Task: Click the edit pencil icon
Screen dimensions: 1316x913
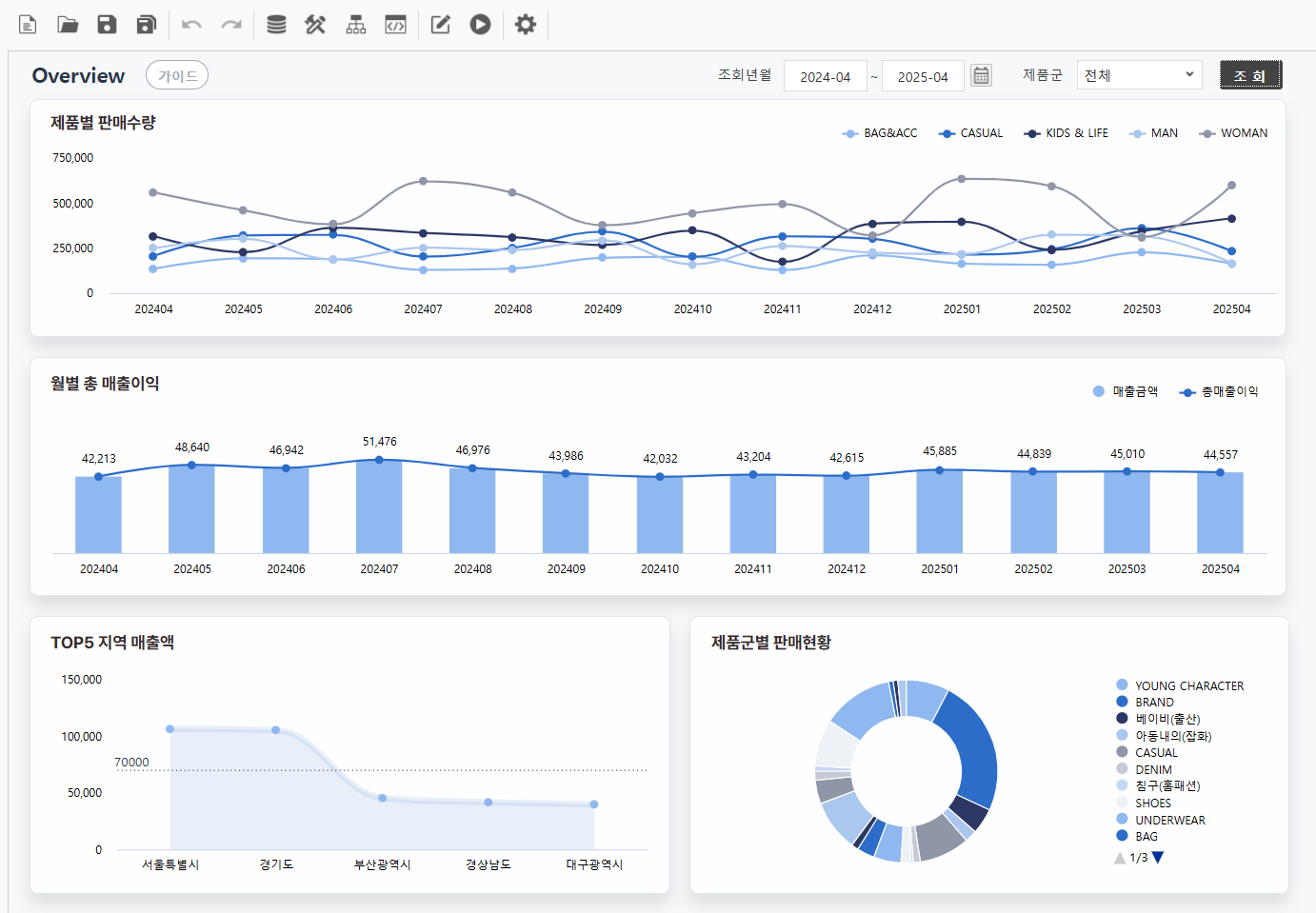Action: pyautogui.click(x=440, y=25)
